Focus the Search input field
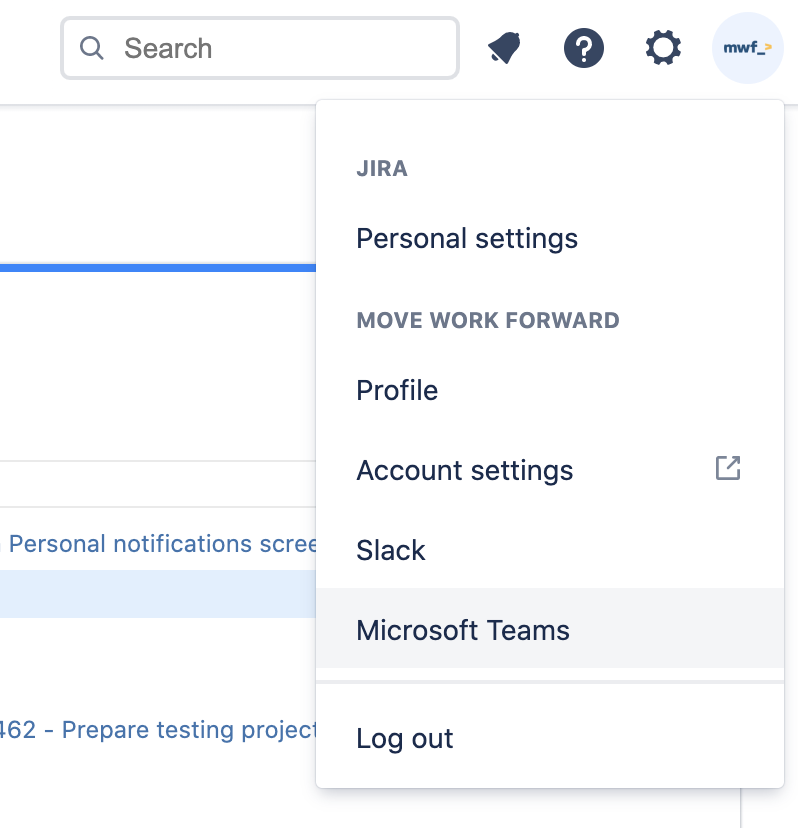The height and width of the screenshot is (828, 798). coord(280,48)
